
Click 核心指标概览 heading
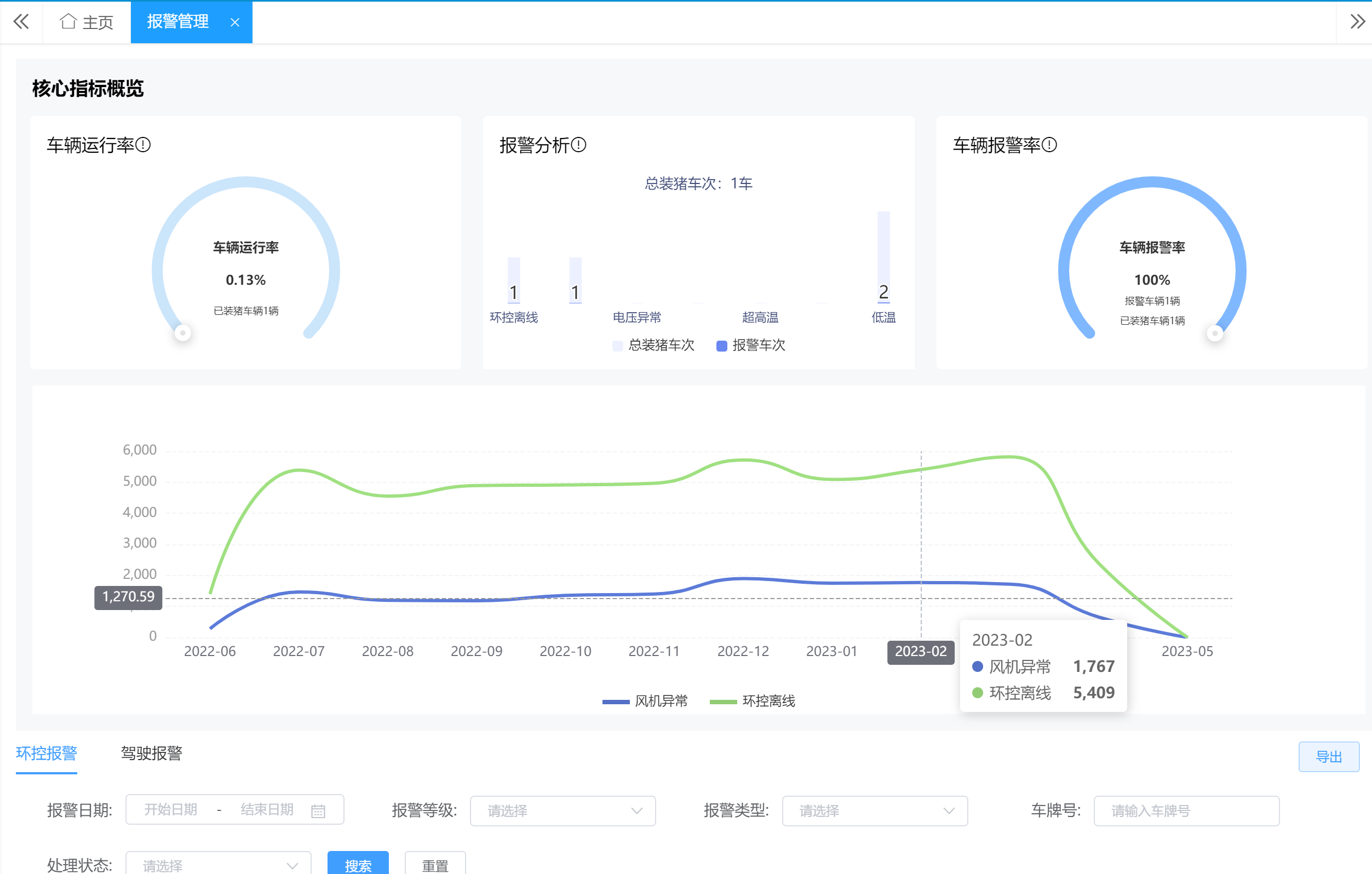click(88, 88)
